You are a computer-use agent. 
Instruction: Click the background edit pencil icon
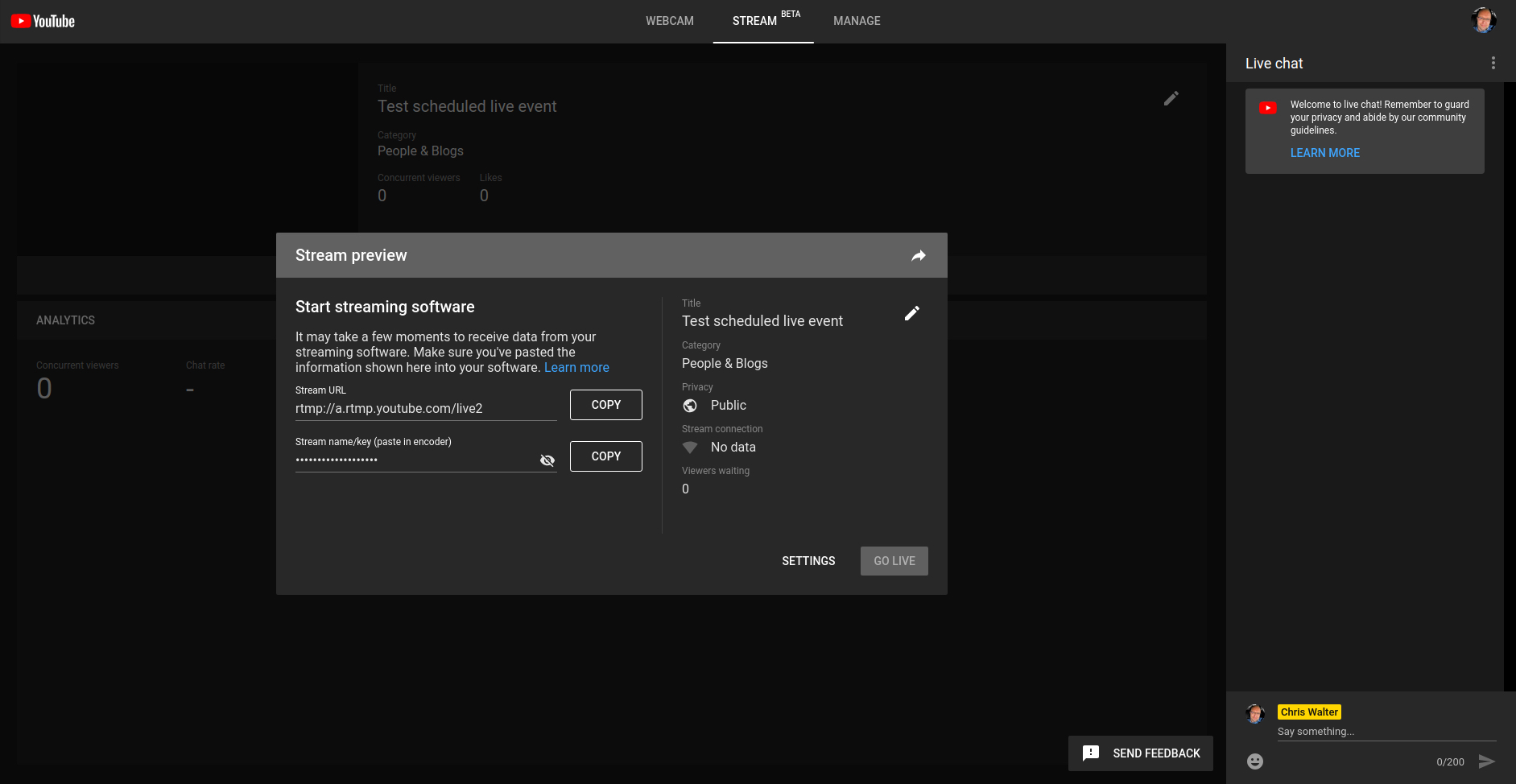click(x=1171, y=98)
